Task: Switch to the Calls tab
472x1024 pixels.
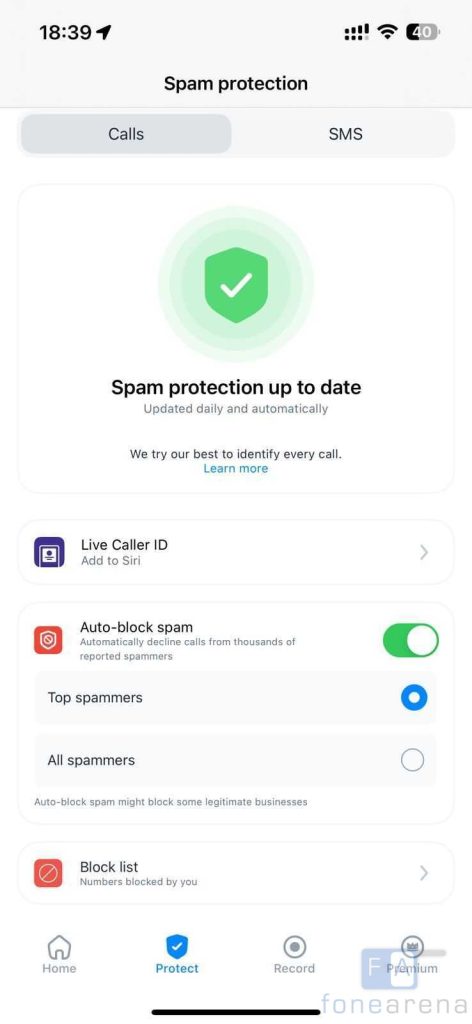Action: [126, 134]
